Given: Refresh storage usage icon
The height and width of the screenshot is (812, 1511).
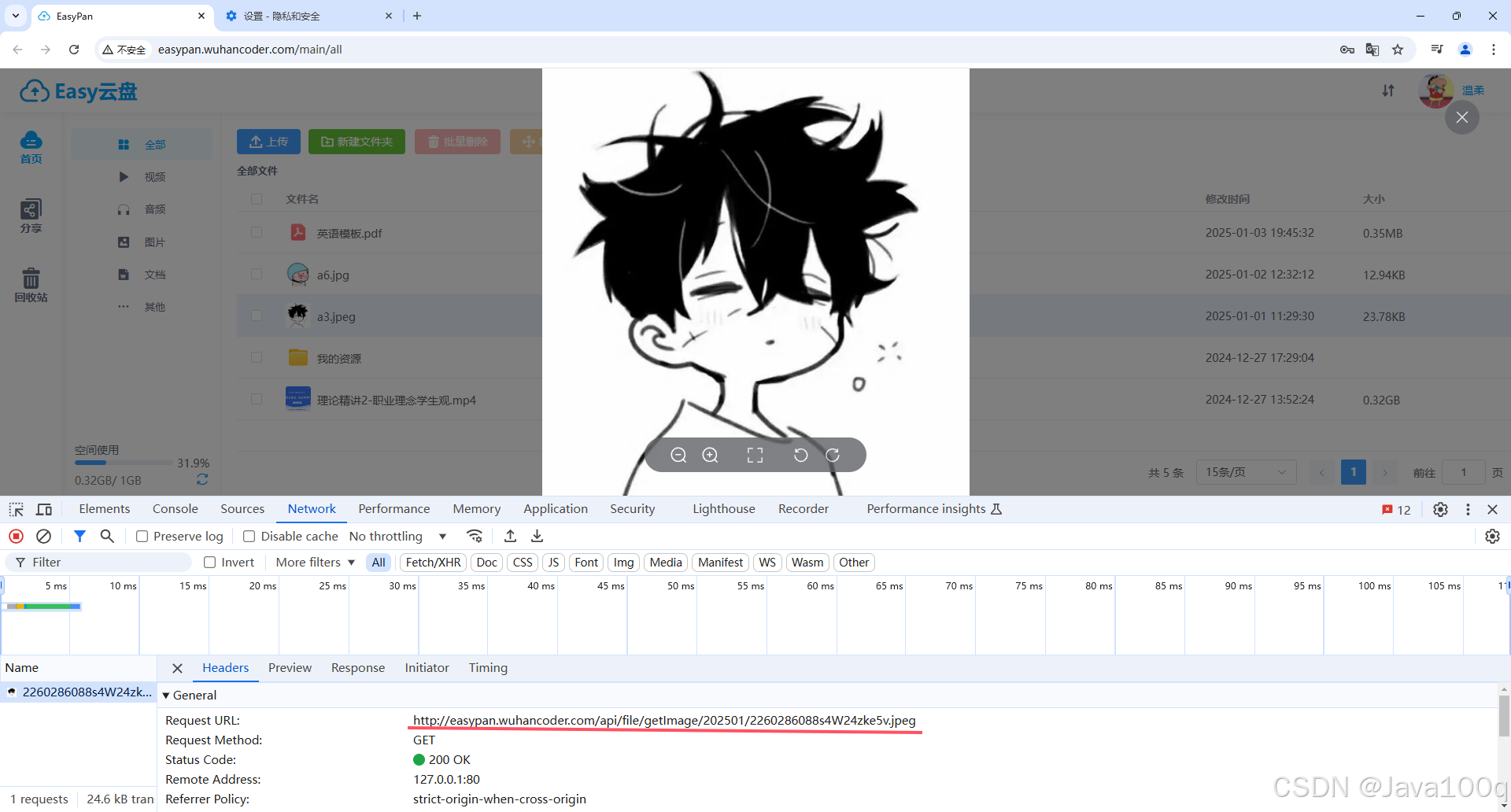Looking at the screenshot, I should 202,479.
